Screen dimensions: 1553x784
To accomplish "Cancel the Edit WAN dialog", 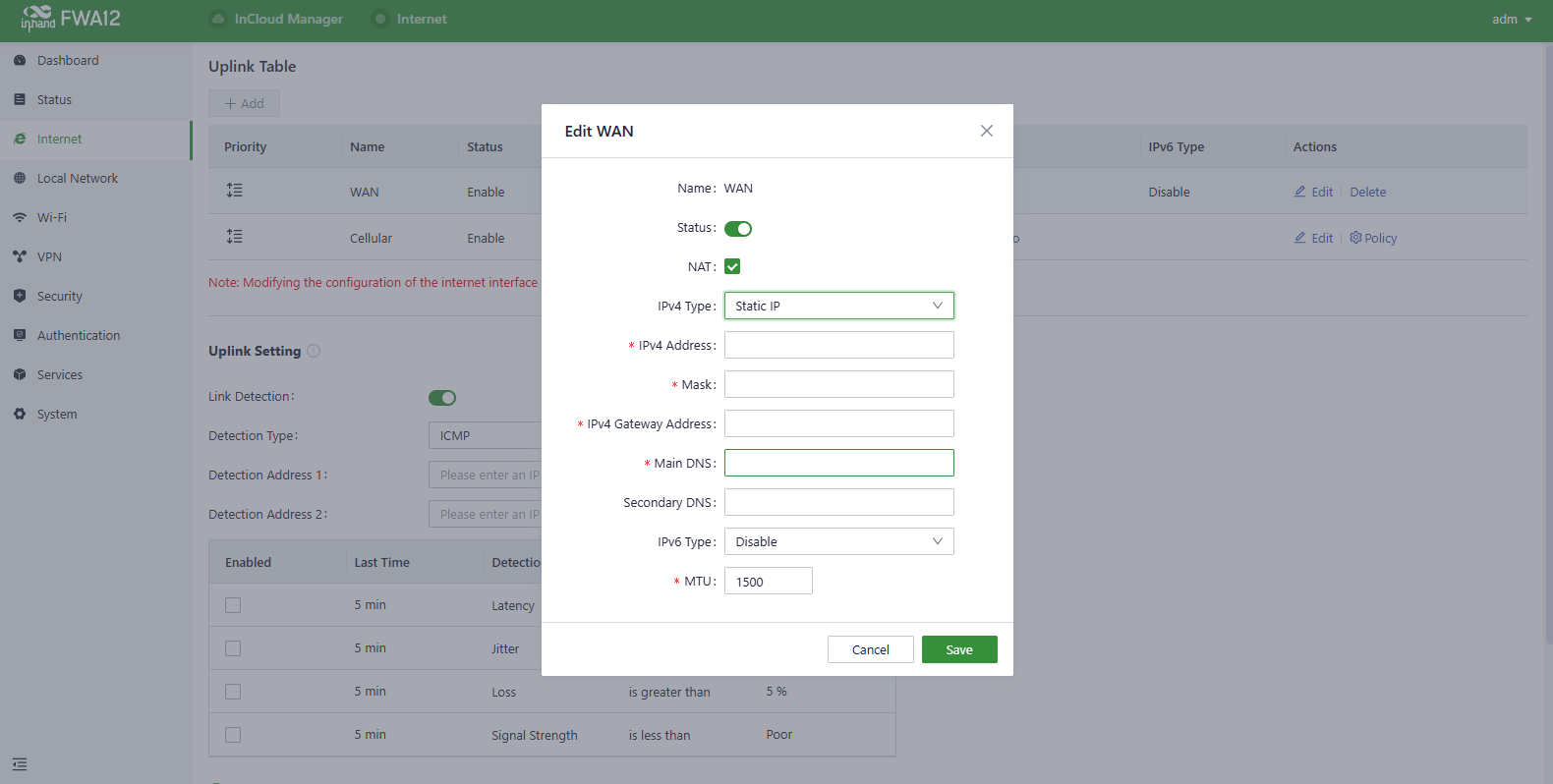I will (870, 649).
